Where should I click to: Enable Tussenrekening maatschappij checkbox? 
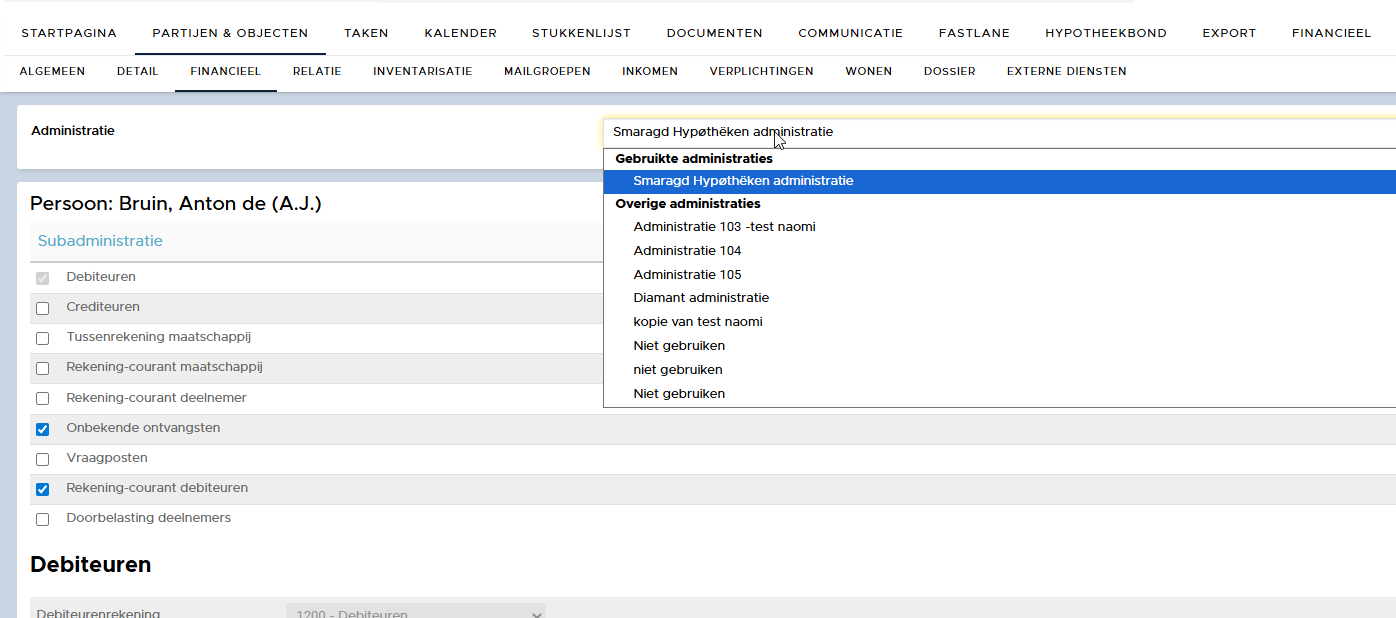click(42, 338)
